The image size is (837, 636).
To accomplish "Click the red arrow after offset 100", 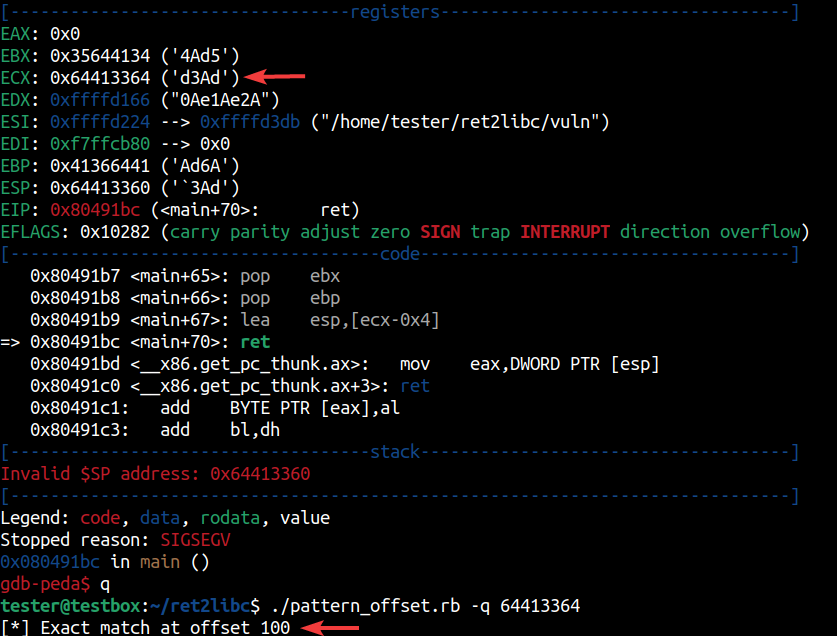I will 335,627.
